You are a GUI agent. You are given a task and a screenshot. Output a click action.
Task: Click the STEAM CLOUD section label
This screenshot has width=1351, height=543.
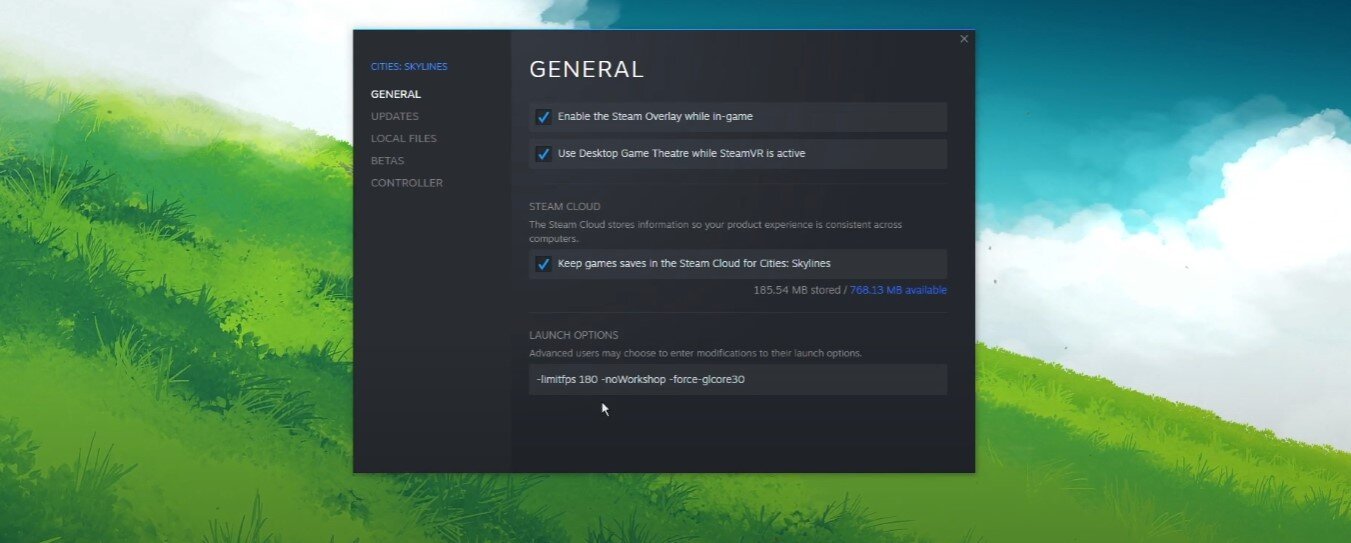(x=565, y=207)
